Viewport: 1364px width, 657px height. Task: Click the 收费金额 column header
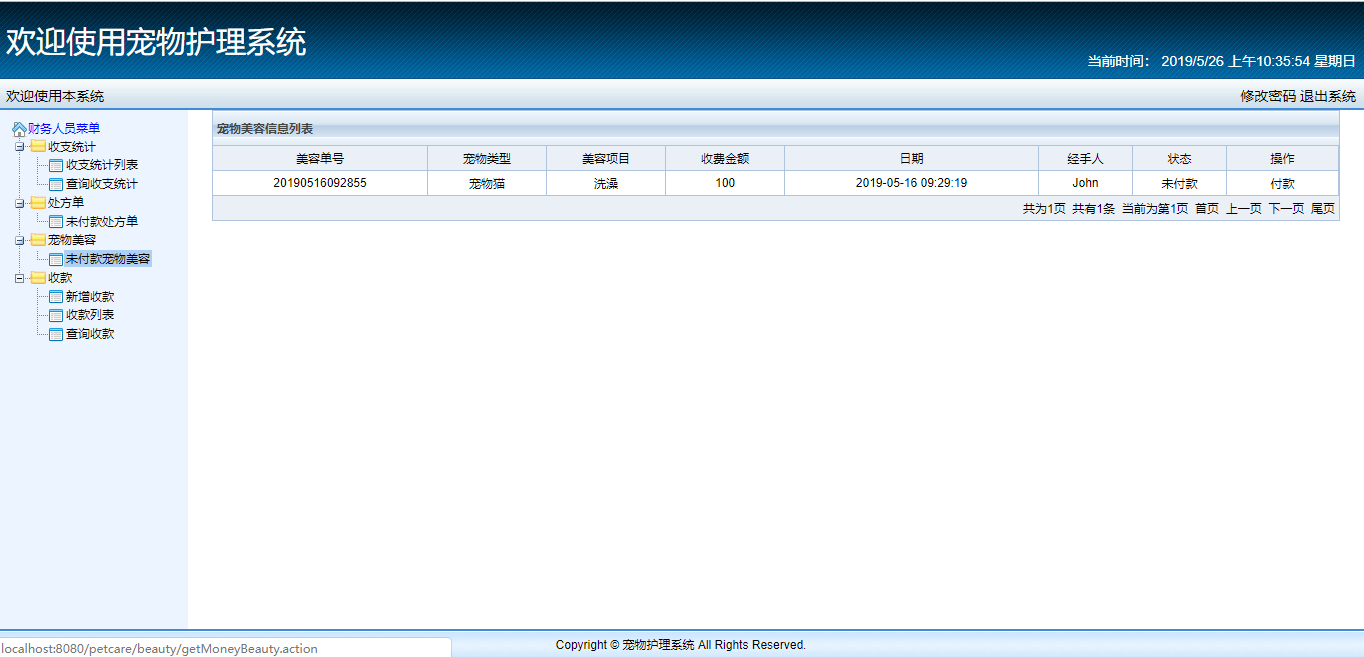(725, 159)
